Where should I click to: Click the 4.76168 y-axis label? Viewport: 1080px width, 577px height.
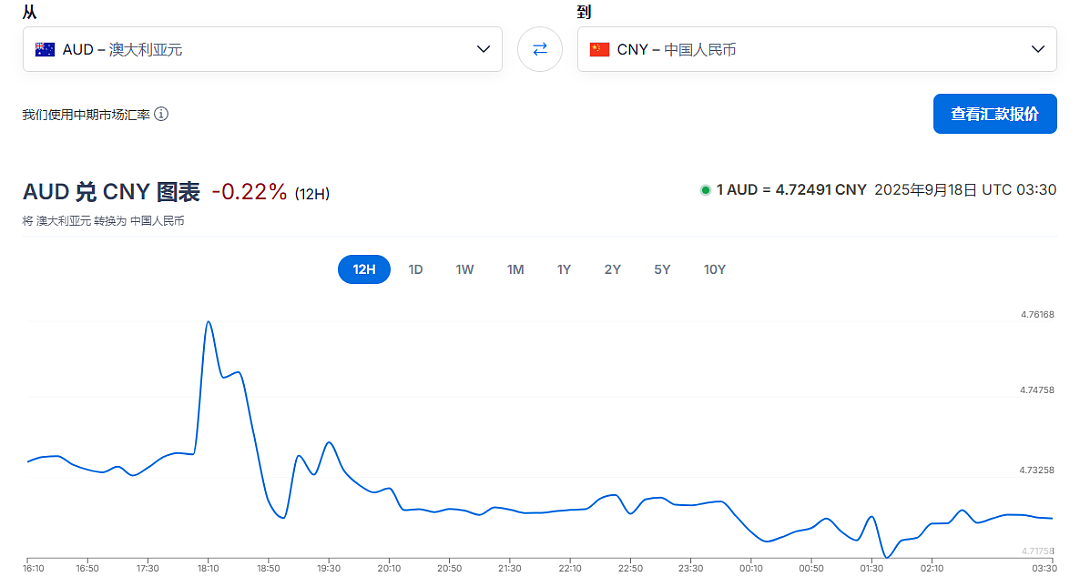[1037, 315]
